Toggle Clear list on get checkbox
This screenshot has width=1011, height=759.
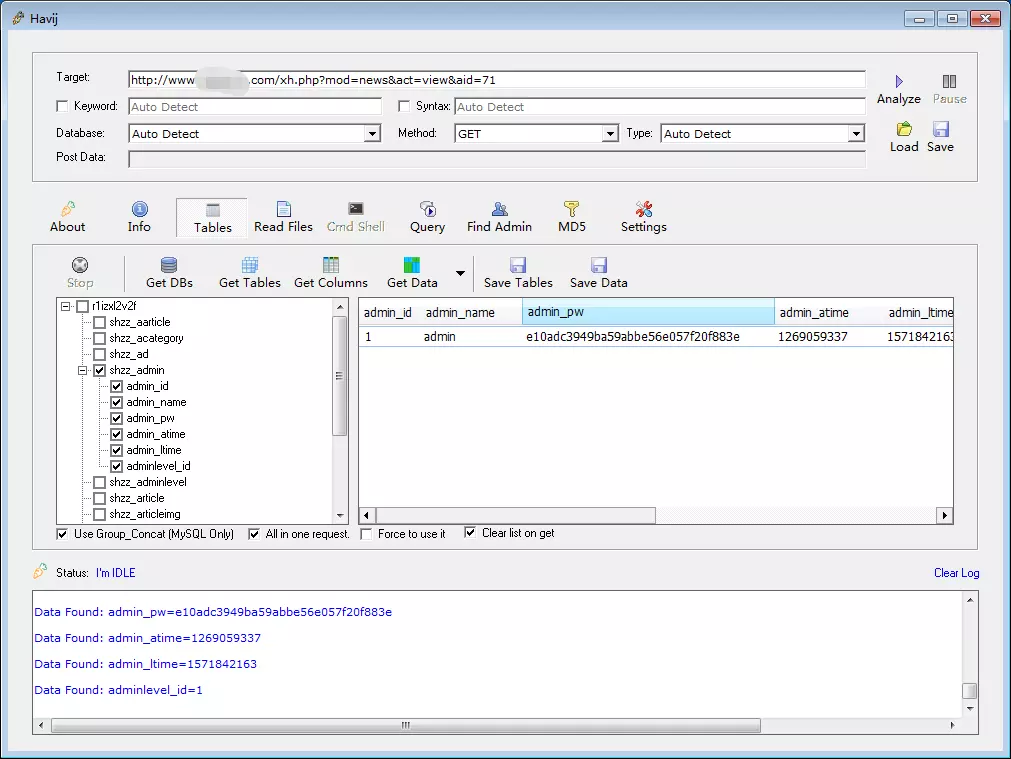(470, 533)
